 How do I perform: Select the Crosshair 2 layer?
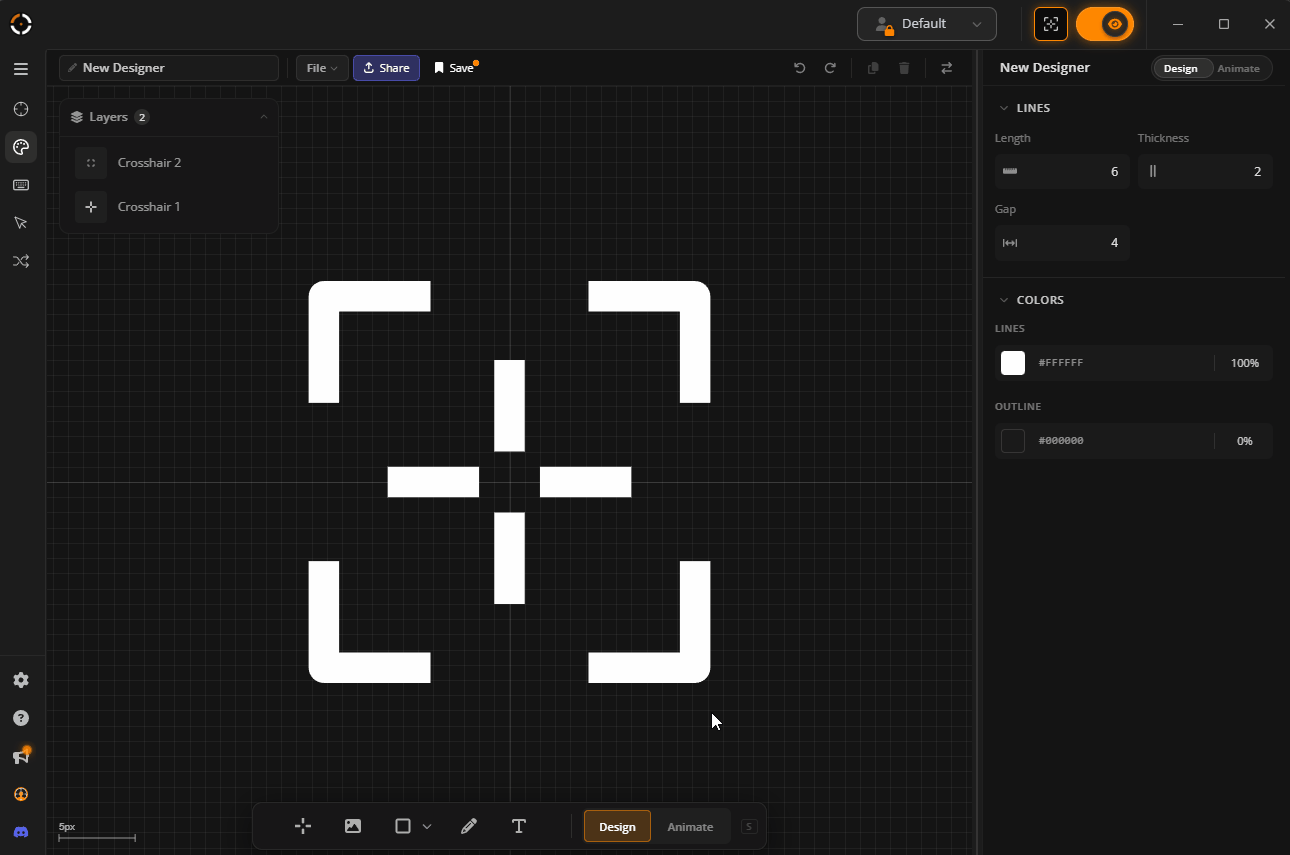[x=149, y=163]
